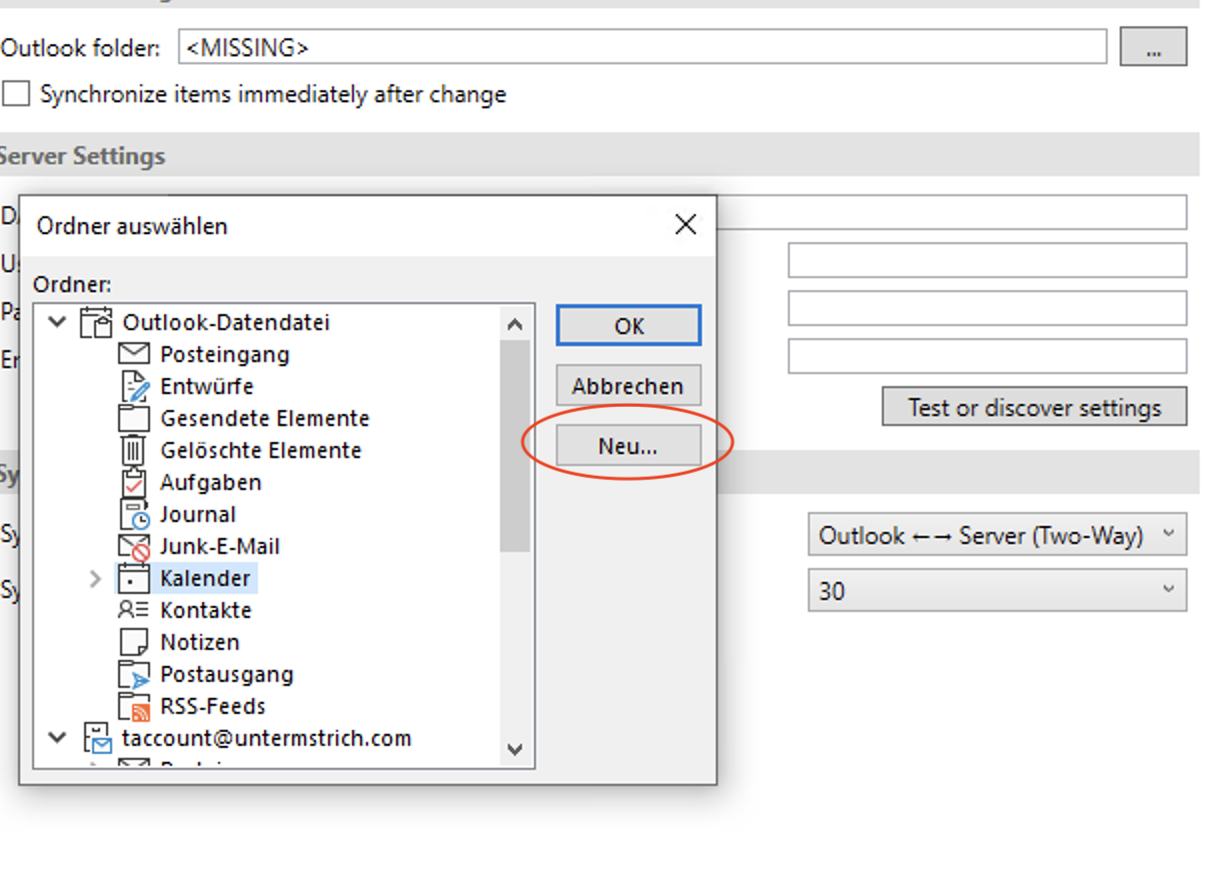
Task: Collapse the Outlook-Datendatei tree node
Action: [x=57, y=322]
